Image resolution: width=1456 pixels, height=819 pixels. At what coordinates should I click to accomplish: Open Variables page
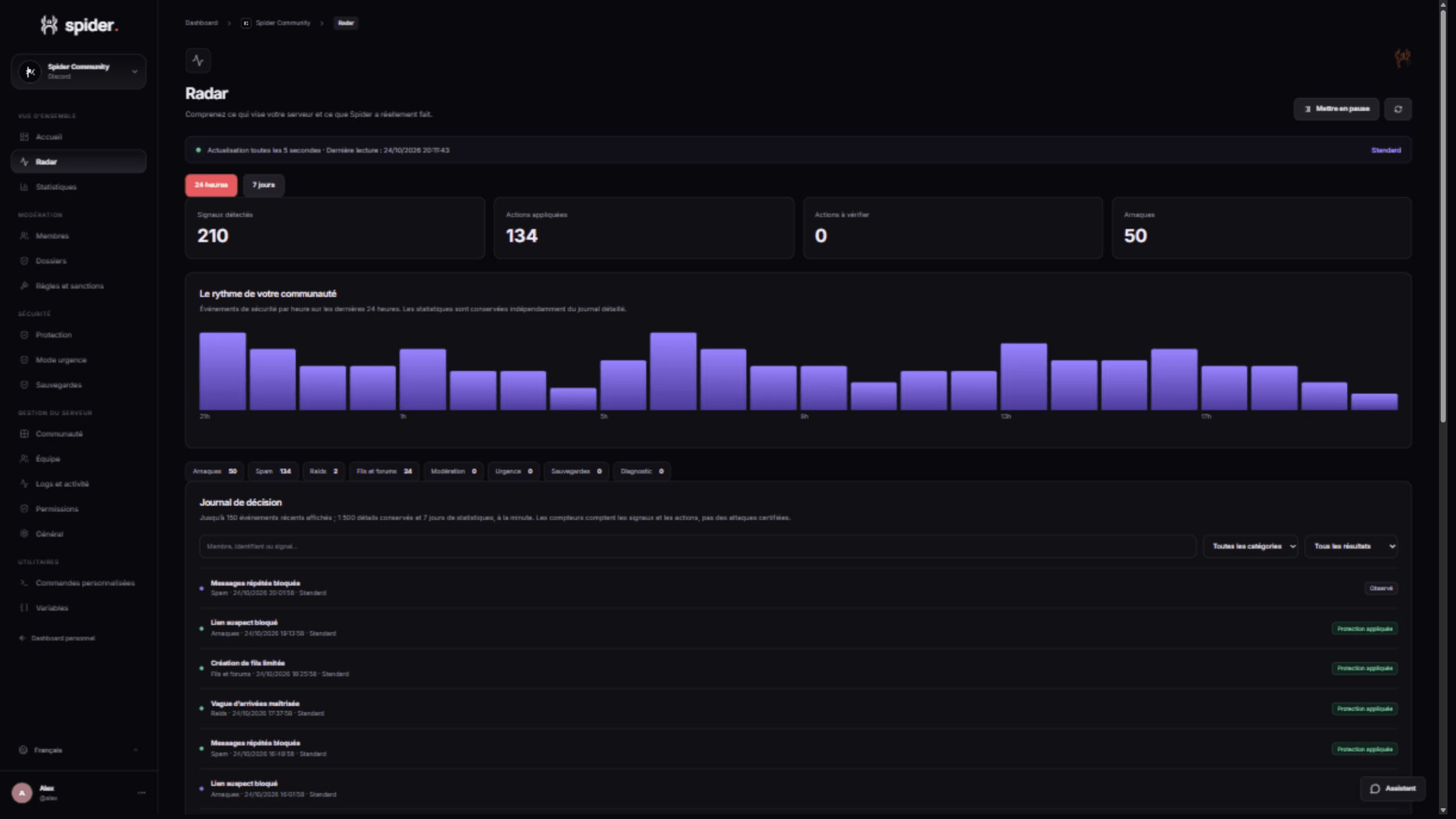pyautogui.click(x=78, y=607)
